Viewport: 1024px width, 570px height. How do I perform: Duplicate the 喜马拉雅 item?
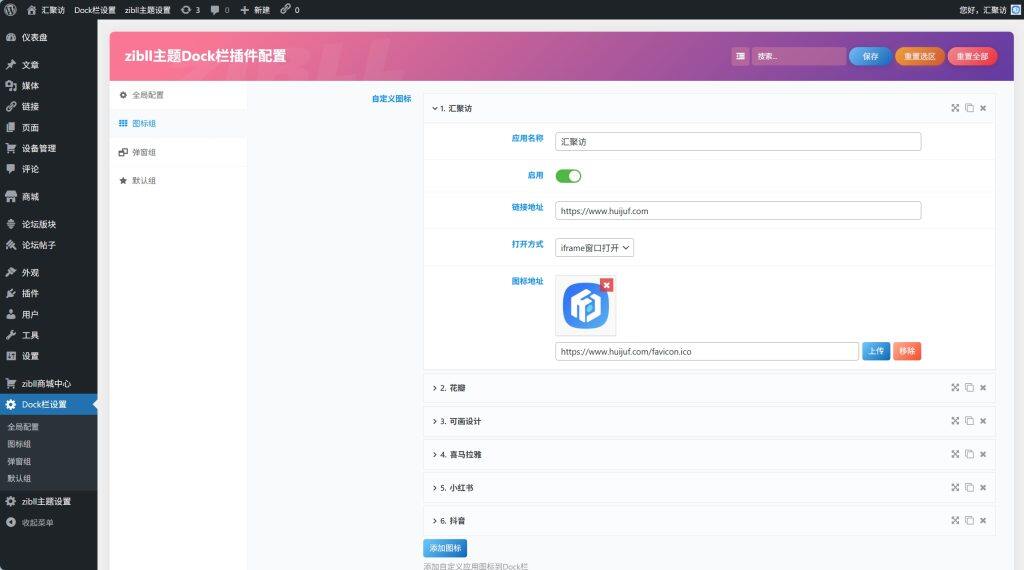pos(969,454)
